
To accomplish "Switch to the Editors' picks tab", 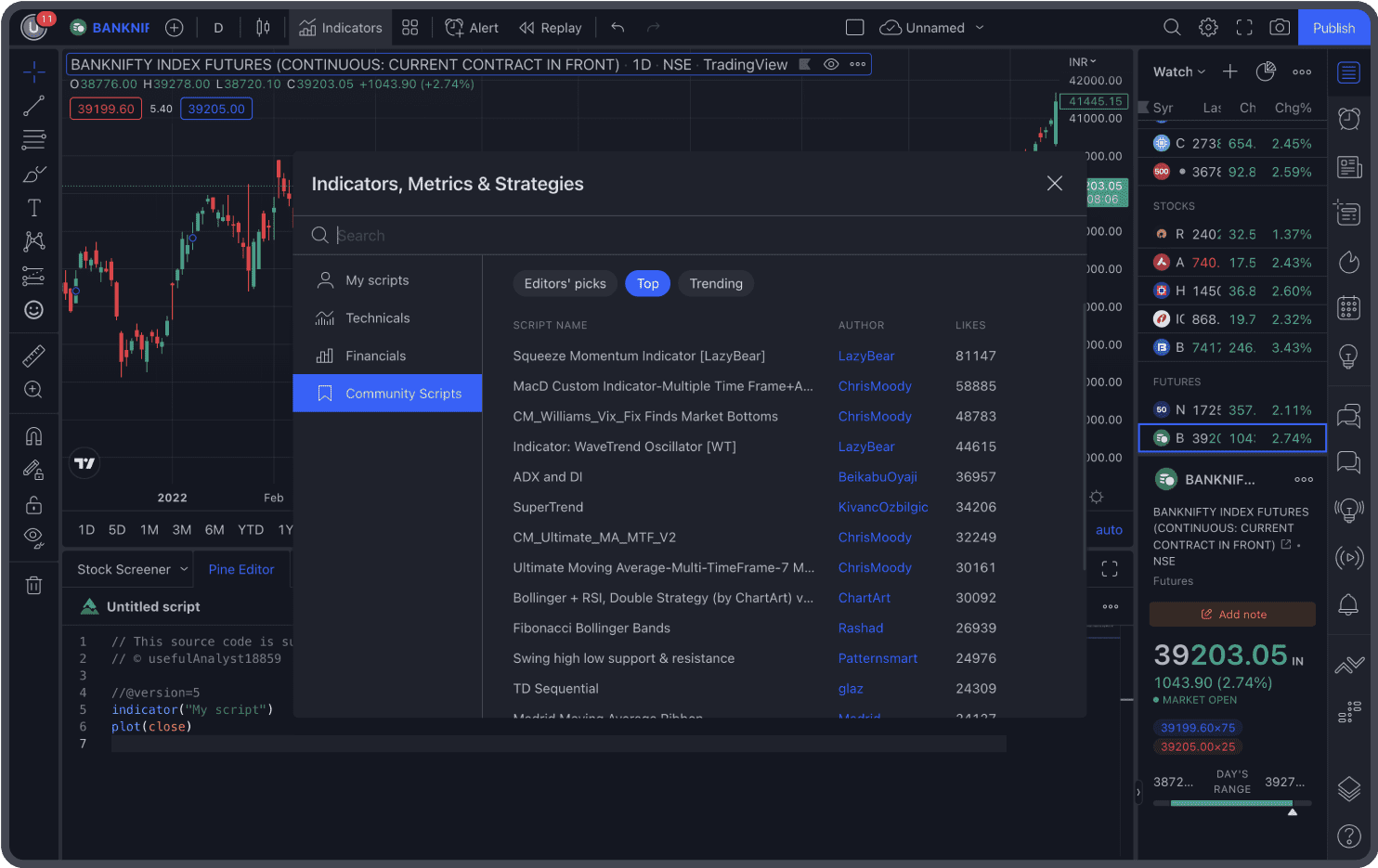I will pos(565,284).
